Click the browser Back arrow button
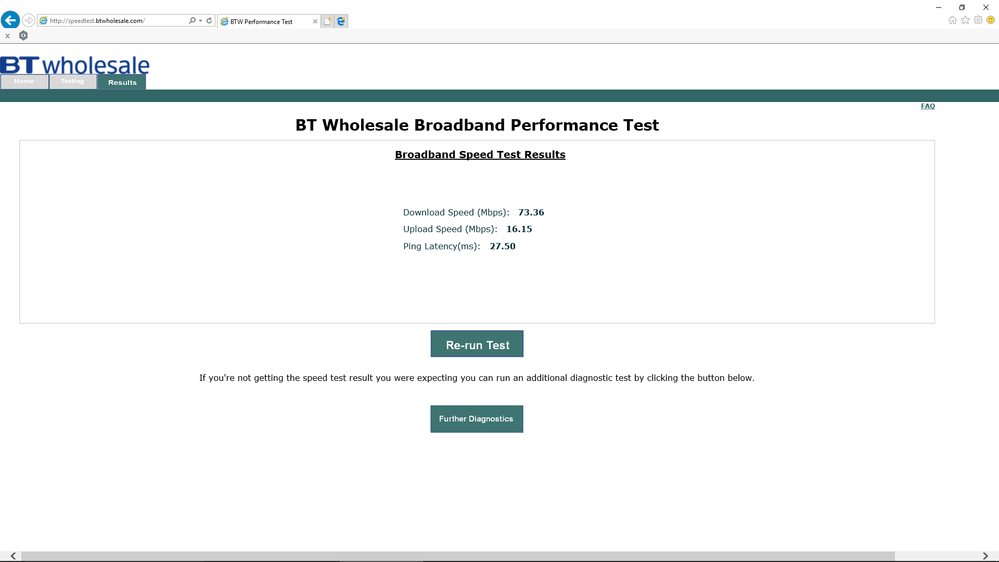Viewport: 999px width, 562px height. point(10,20)
